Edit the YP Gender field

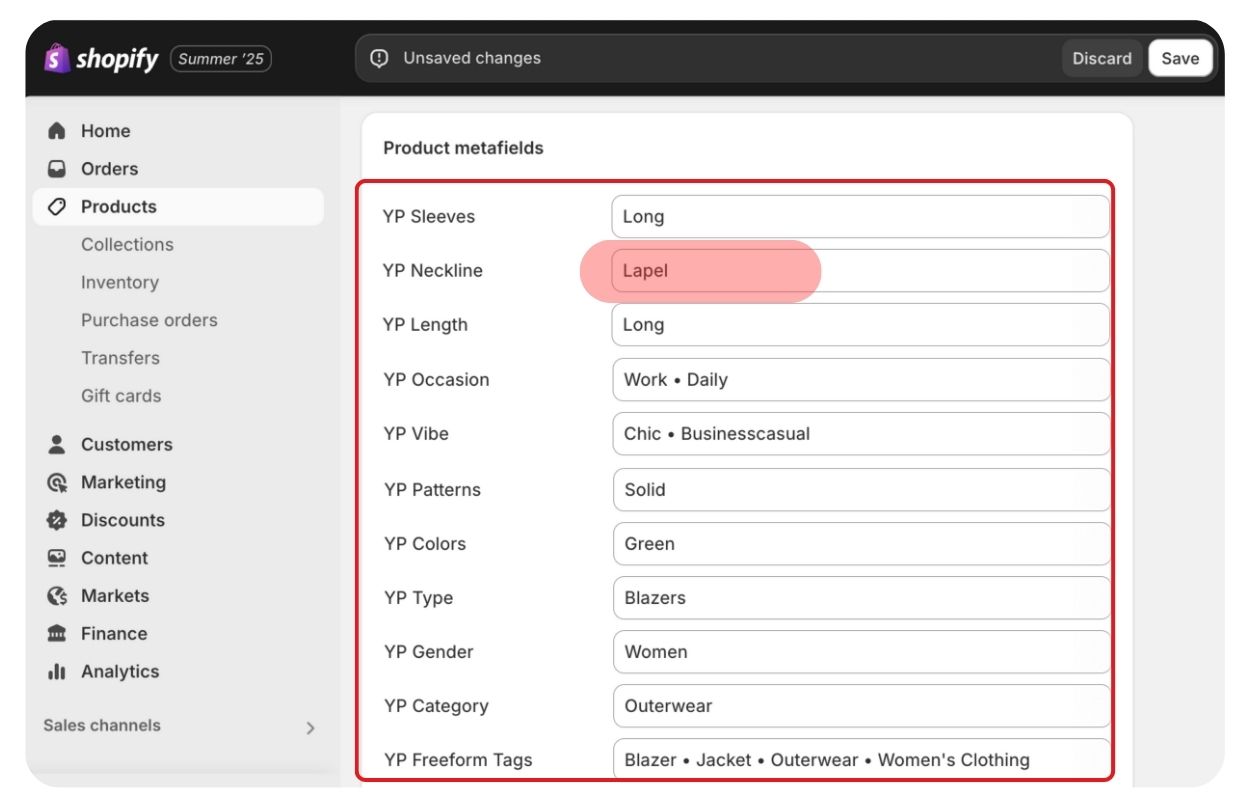click(x=861, y=652)
